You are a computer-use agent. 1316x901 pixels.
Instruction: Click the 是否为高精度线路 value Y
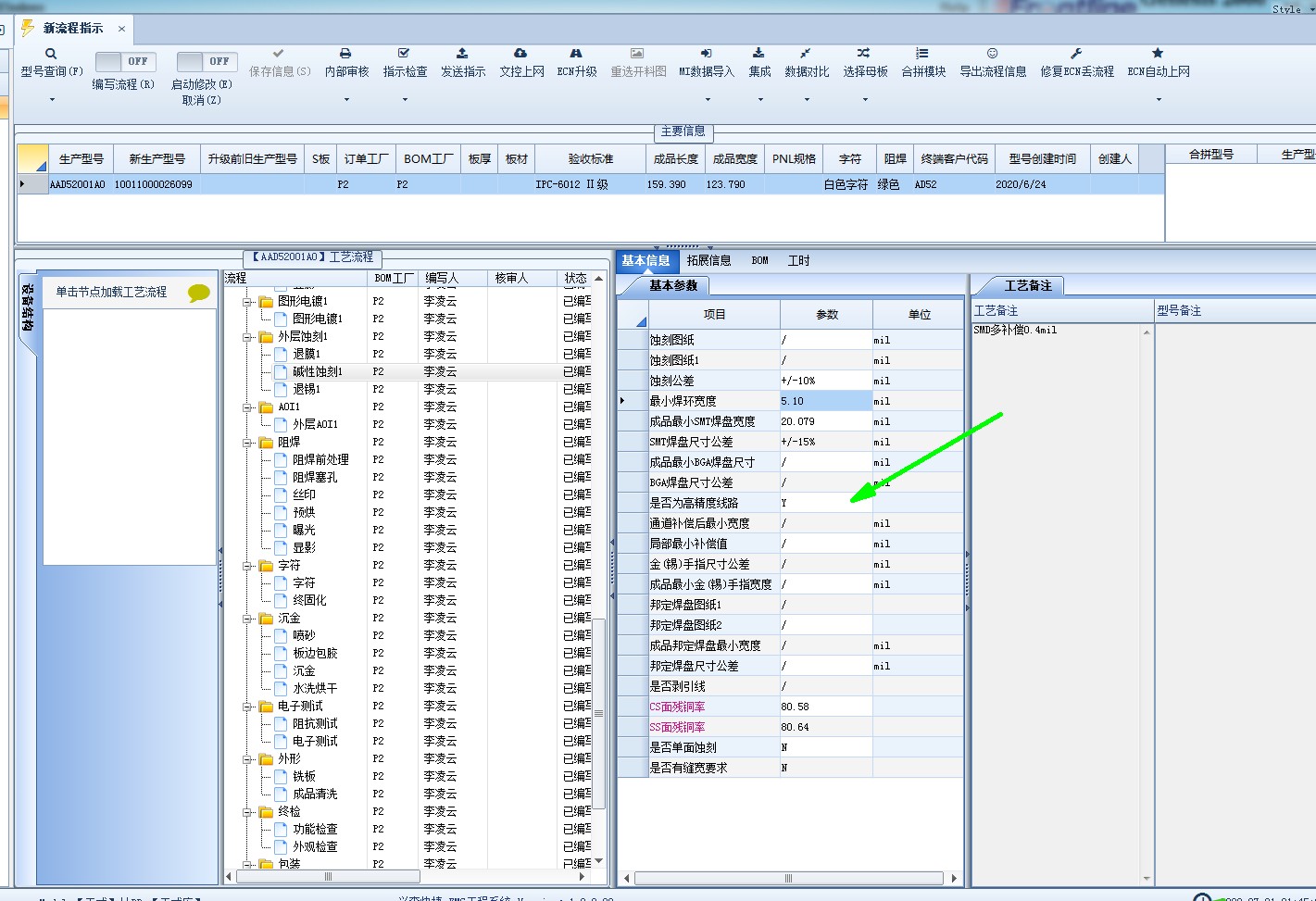(x=826, y=504)
